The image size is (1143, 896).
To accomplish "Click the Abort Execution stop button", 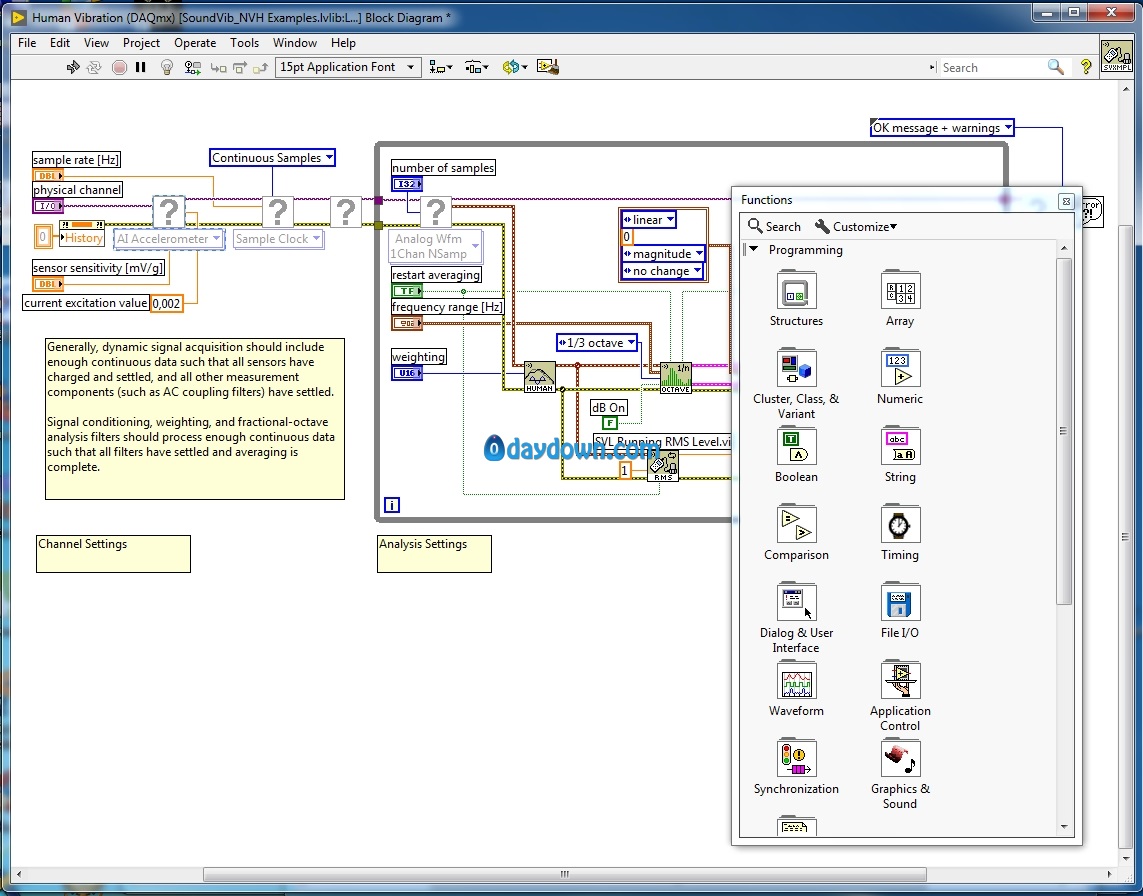I will click(x=120, y=67).
